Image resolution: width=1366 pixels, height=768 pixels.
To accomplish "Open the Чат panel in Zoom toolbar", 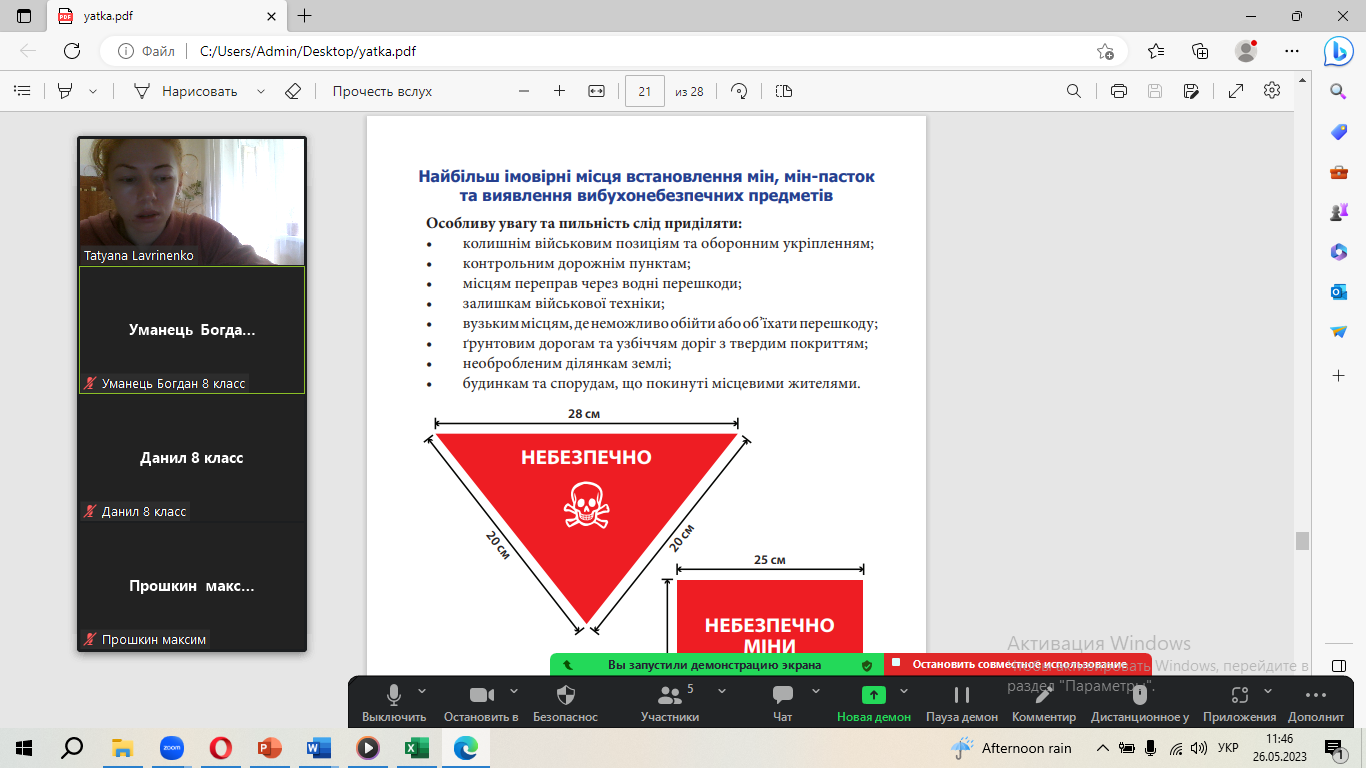I will click(783, 702).
